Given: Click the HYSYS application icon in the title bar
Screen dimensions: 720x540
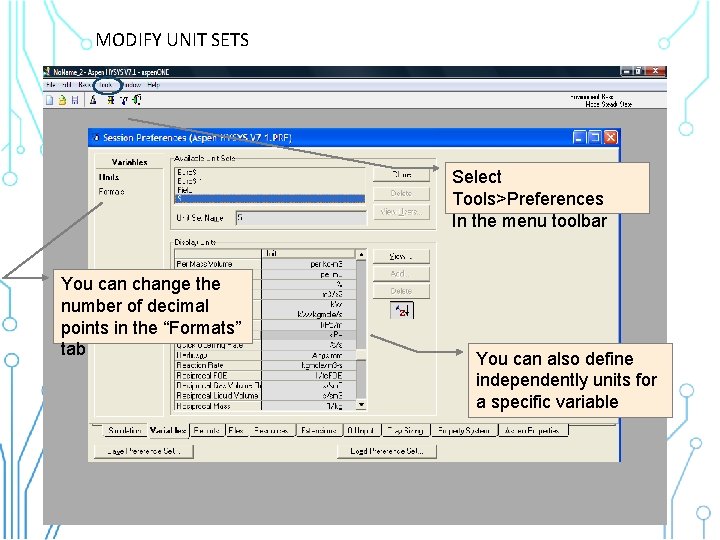Looking at the screenshot, I should click(x=47, y=72).
